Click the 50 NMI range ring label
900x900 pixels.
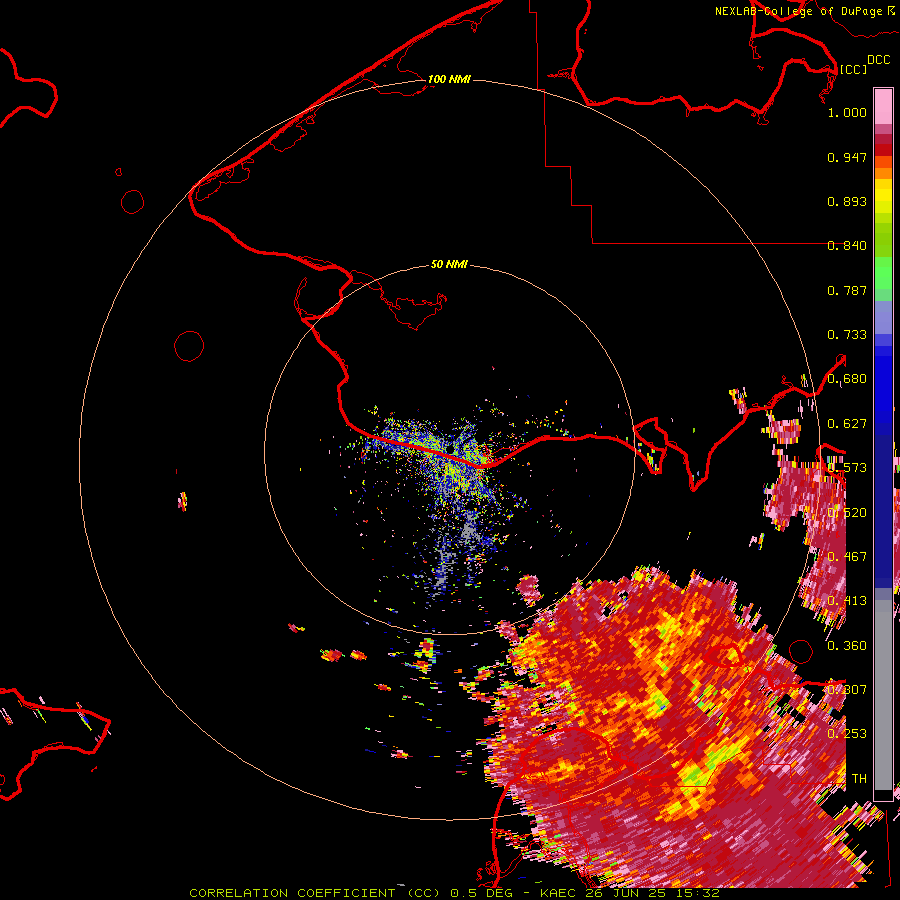click(449, 264)
